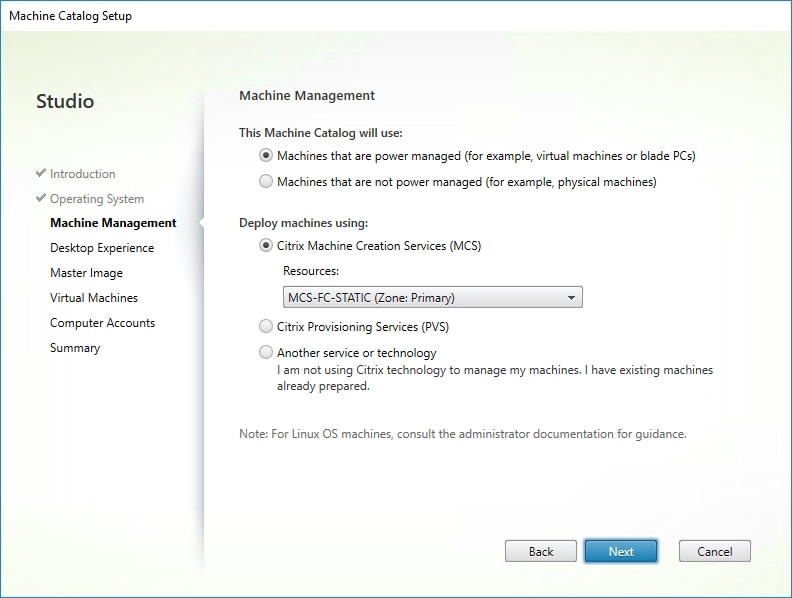Click the Operating System checkmark icon
The width and height of the screenshot is (792, 598).
(x=41, y=198)
